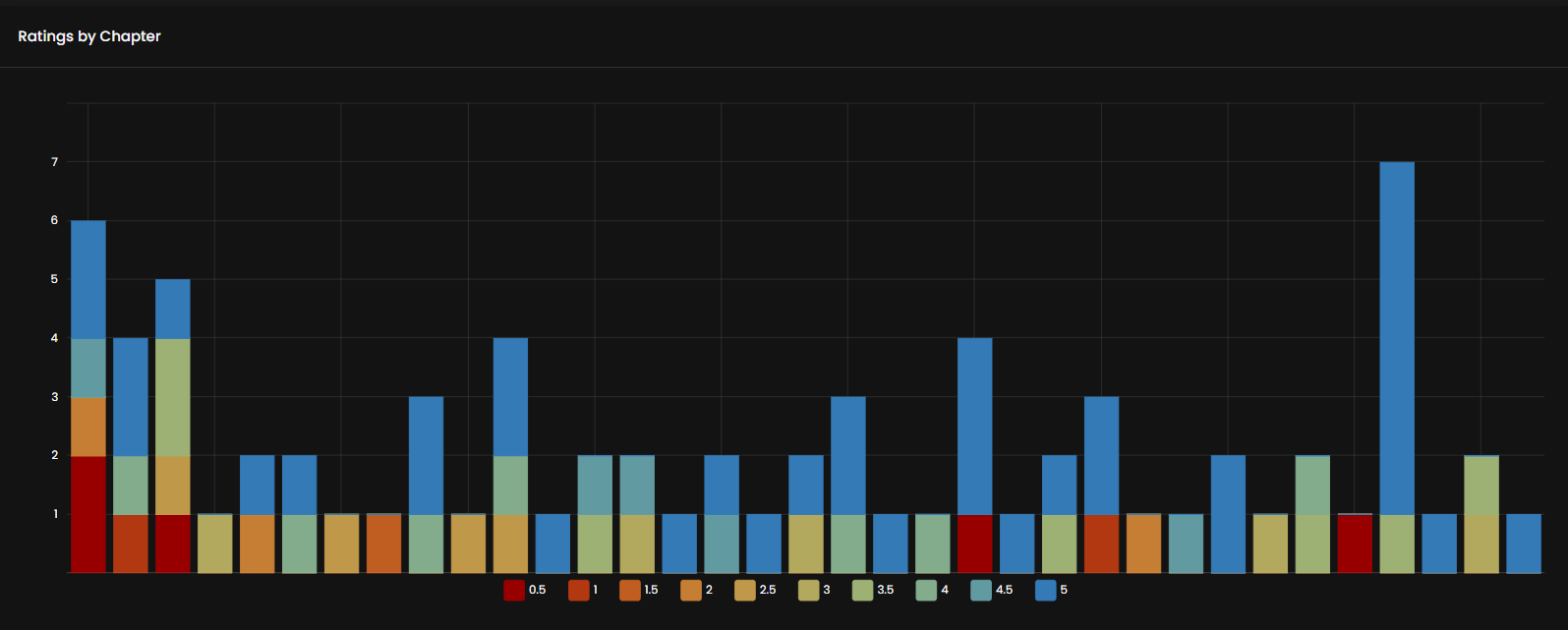Toggle the 2.5 rating legend entry

(745, 590)
